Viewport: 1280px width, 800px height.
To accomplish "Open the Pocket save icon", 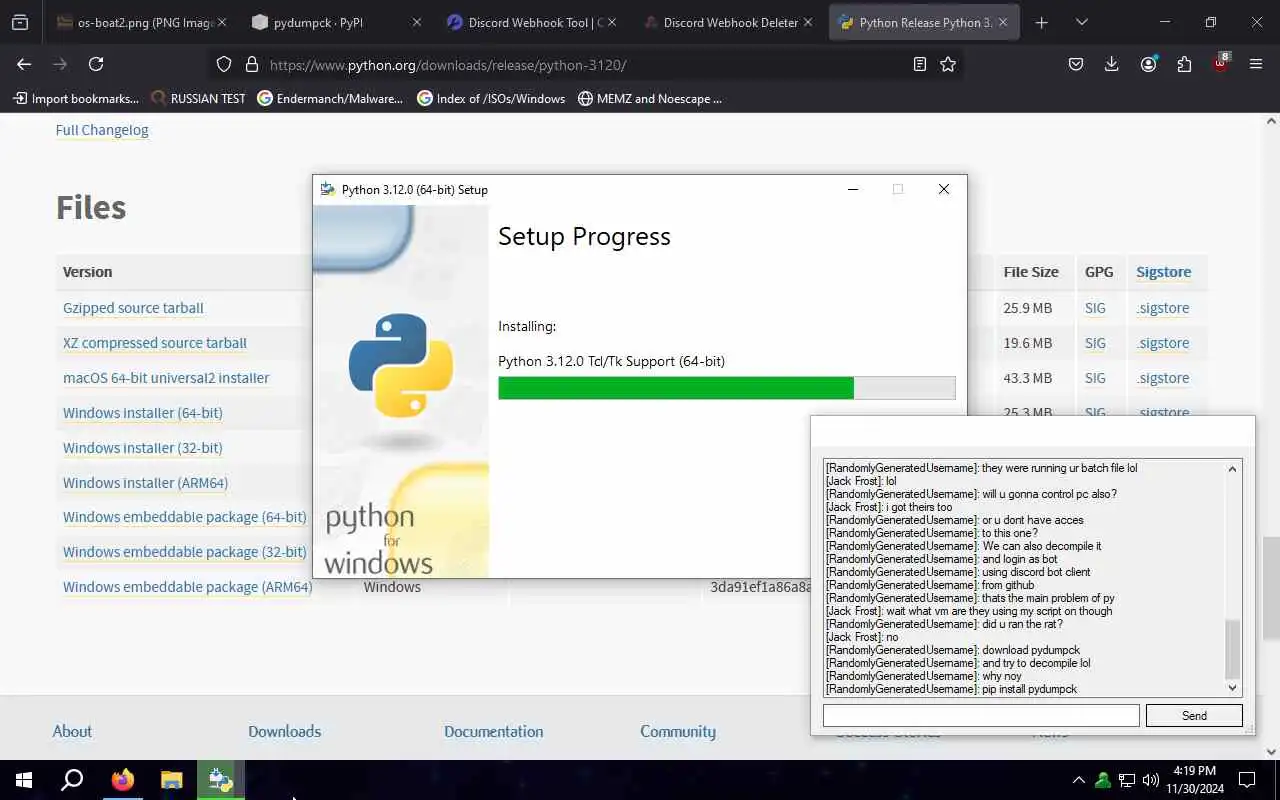I will [1076, 64].
